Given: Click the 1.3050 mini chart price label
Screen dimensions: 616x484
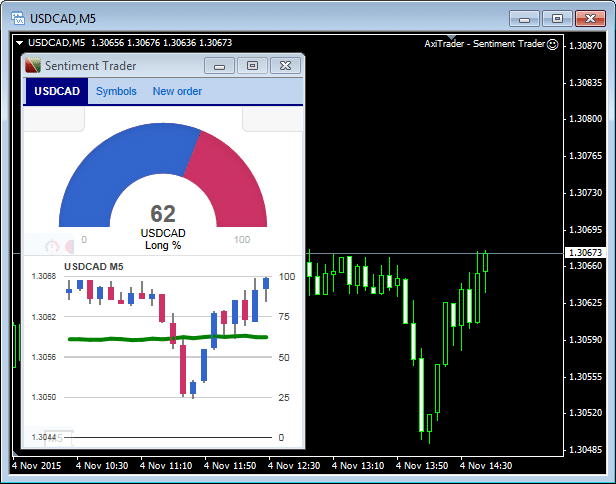Looking at the screenshot, I should 44,397.
